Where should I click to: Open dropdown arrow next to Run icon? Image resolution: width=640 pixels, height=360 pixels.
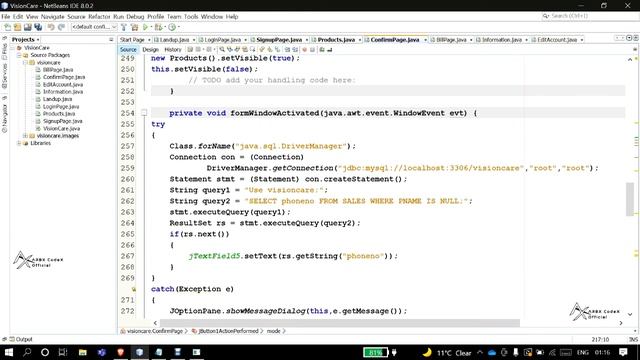(151, 27)
